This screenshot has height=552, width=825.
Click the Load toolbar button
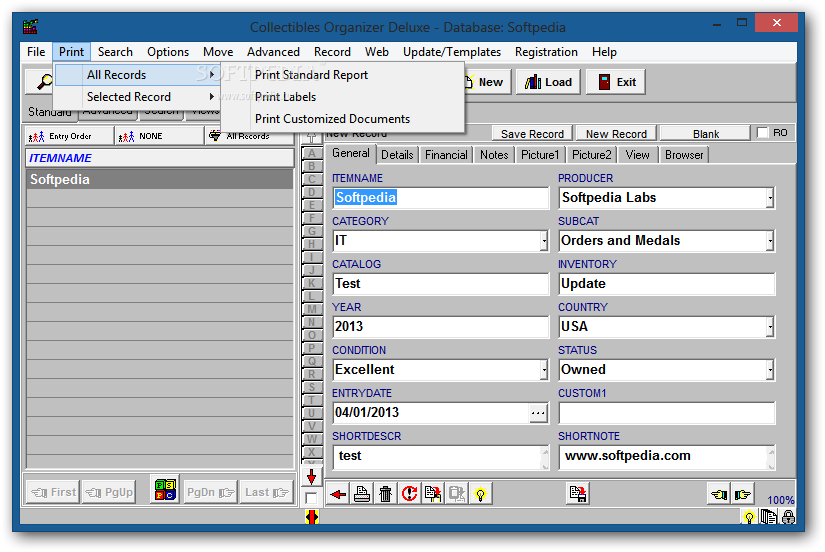548,82
